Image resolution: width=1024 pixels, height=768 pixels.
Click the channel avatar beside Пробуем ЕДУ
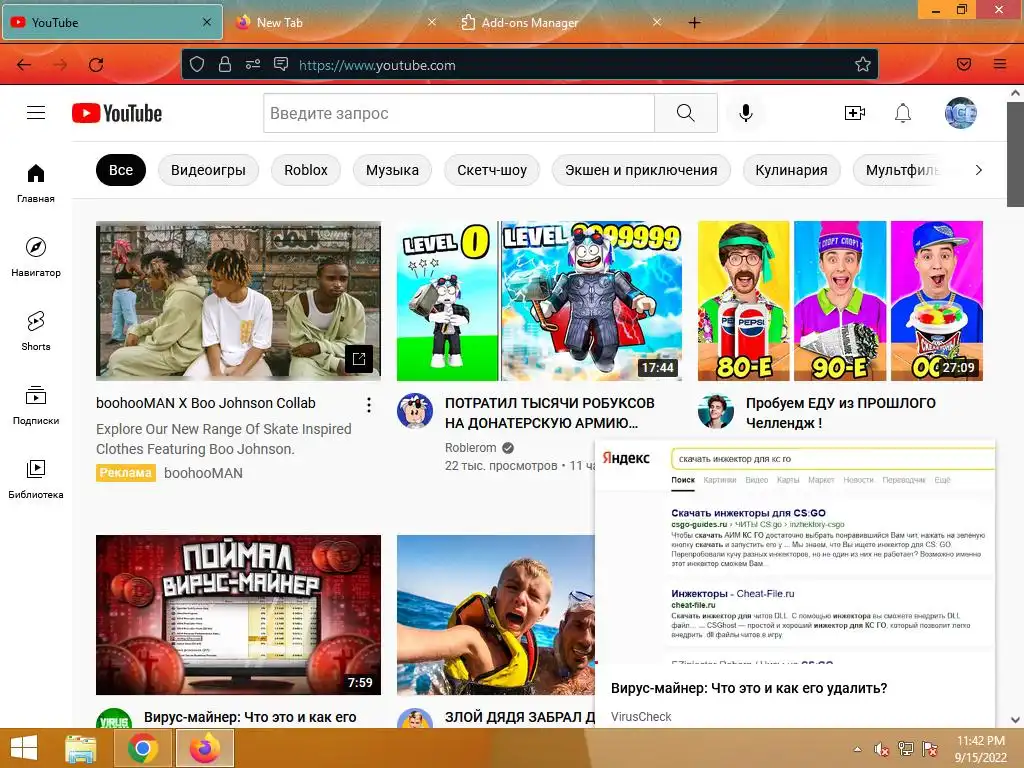coord(716,411)
